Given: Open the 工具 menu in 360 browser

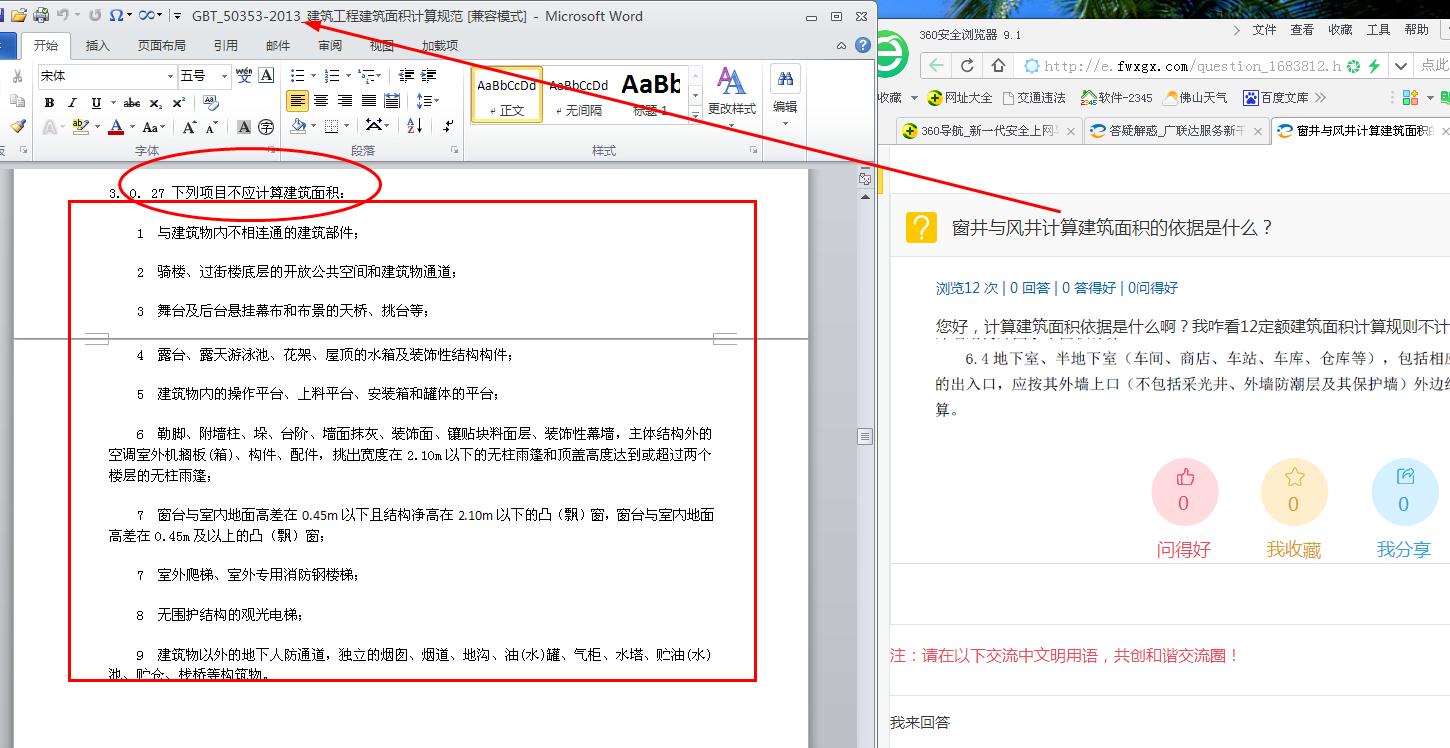Looking at the screenshot, I should [1378, 30].
